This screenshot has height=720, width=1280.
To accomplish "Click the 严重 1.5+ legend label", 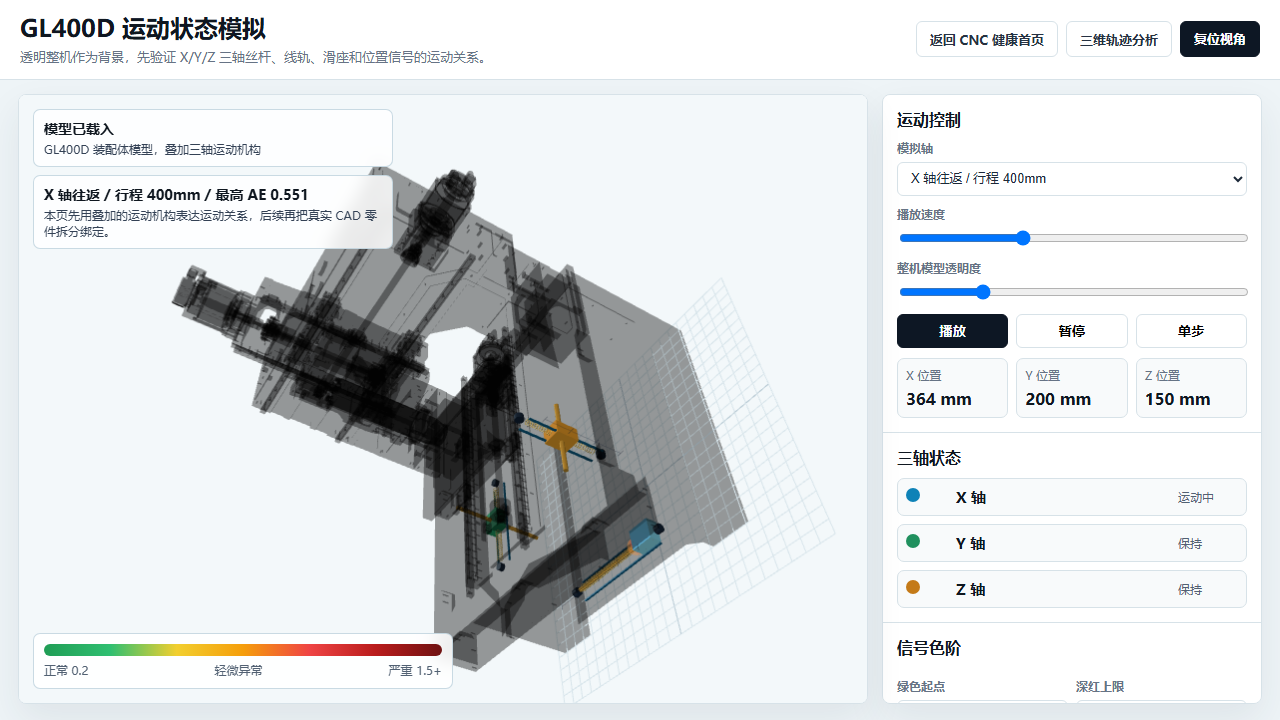I will pos(415,671).
